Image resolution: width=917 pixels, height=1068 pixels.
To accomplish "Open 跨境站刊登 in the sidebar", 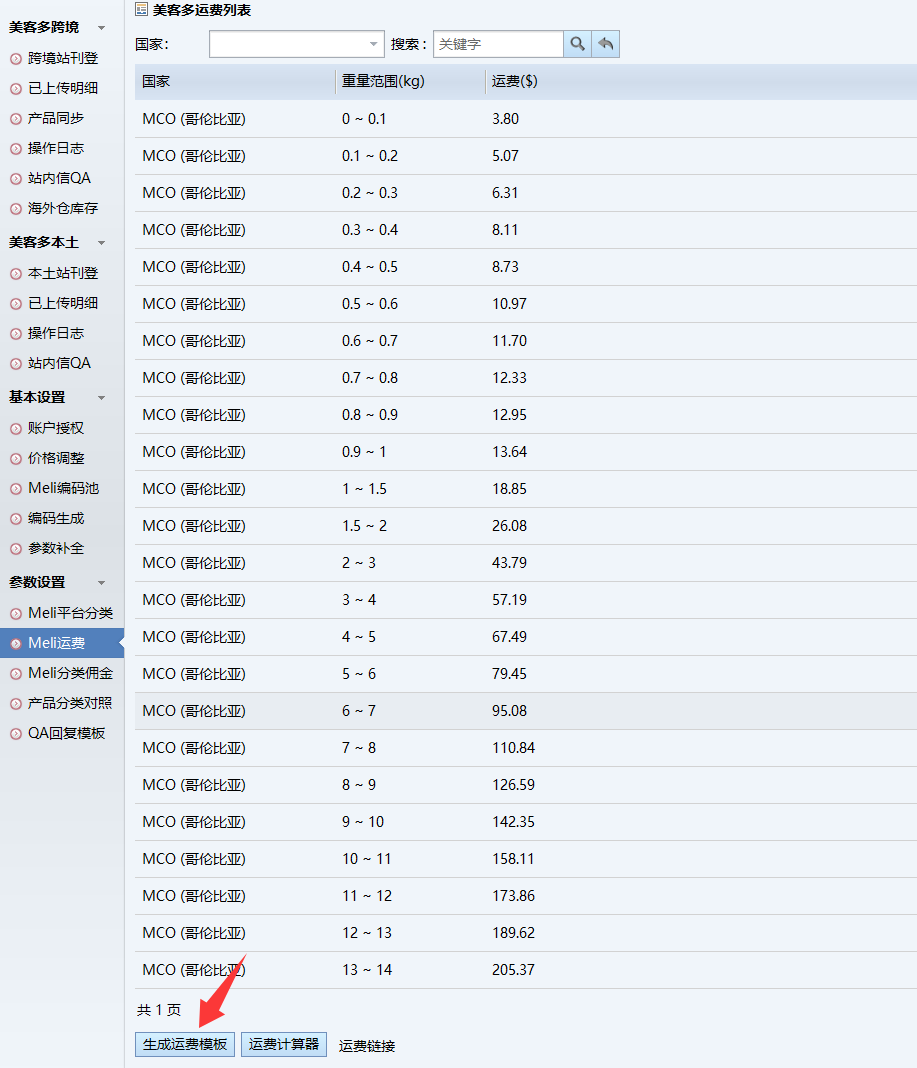I will pyautogui.click(x=63, y=58).
